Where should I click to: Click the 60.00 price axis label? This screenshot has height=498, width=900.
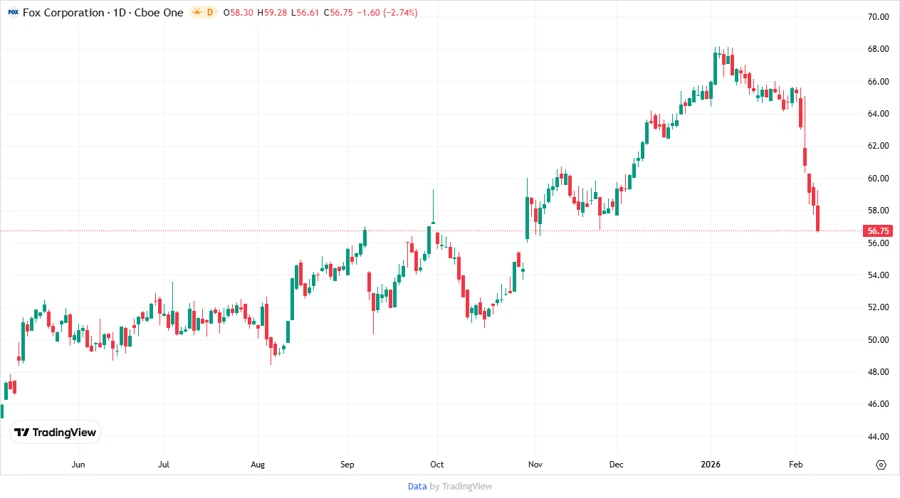pyautogui.click(x=878, y=178)
